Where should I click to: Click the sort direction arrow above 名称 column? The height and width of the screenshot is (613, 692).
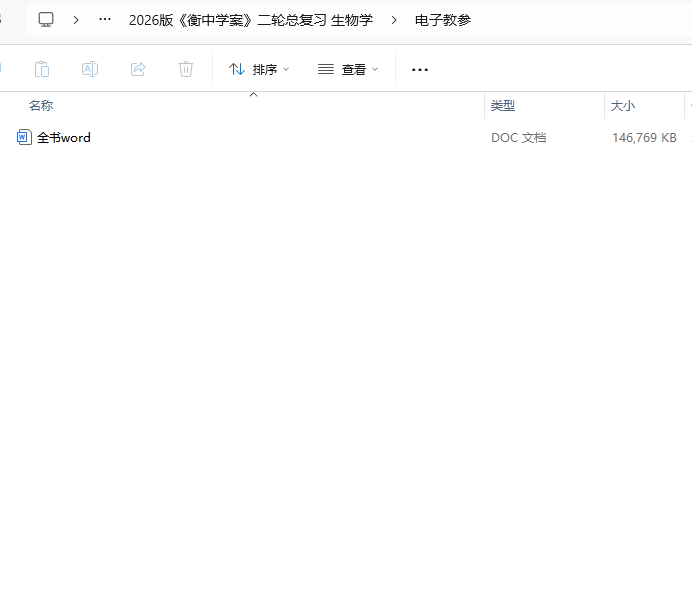tap(253, 95)
